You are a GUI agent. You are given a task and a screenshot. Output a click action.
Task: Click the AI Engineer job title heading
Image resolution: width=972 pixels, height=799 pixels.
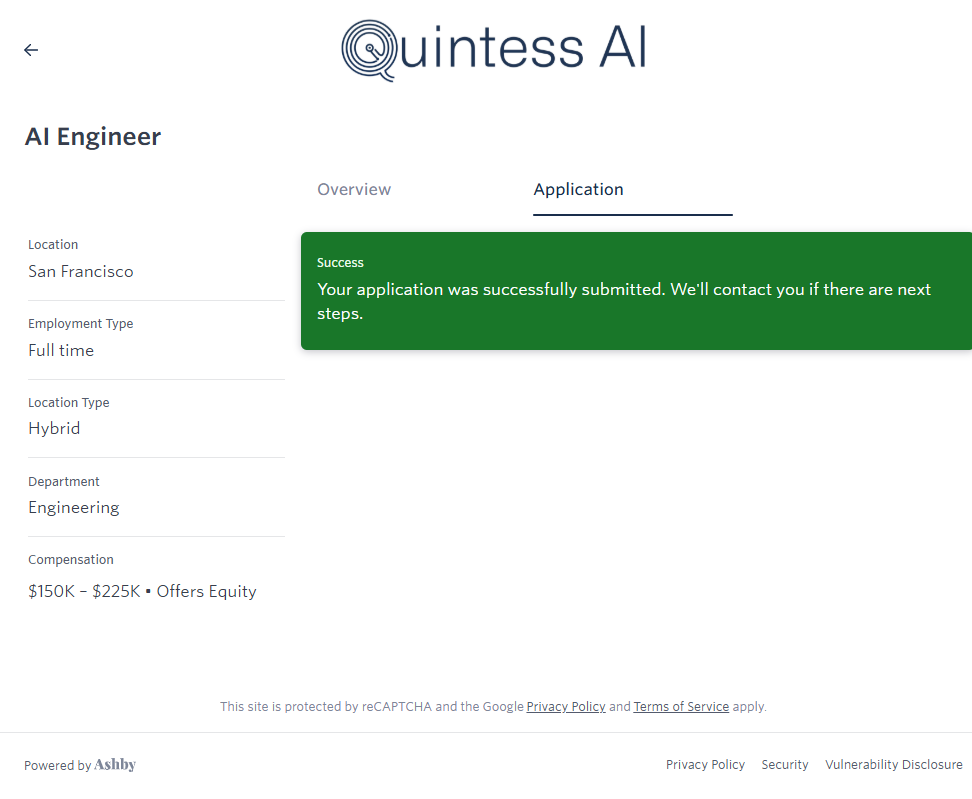click(93, 137)
